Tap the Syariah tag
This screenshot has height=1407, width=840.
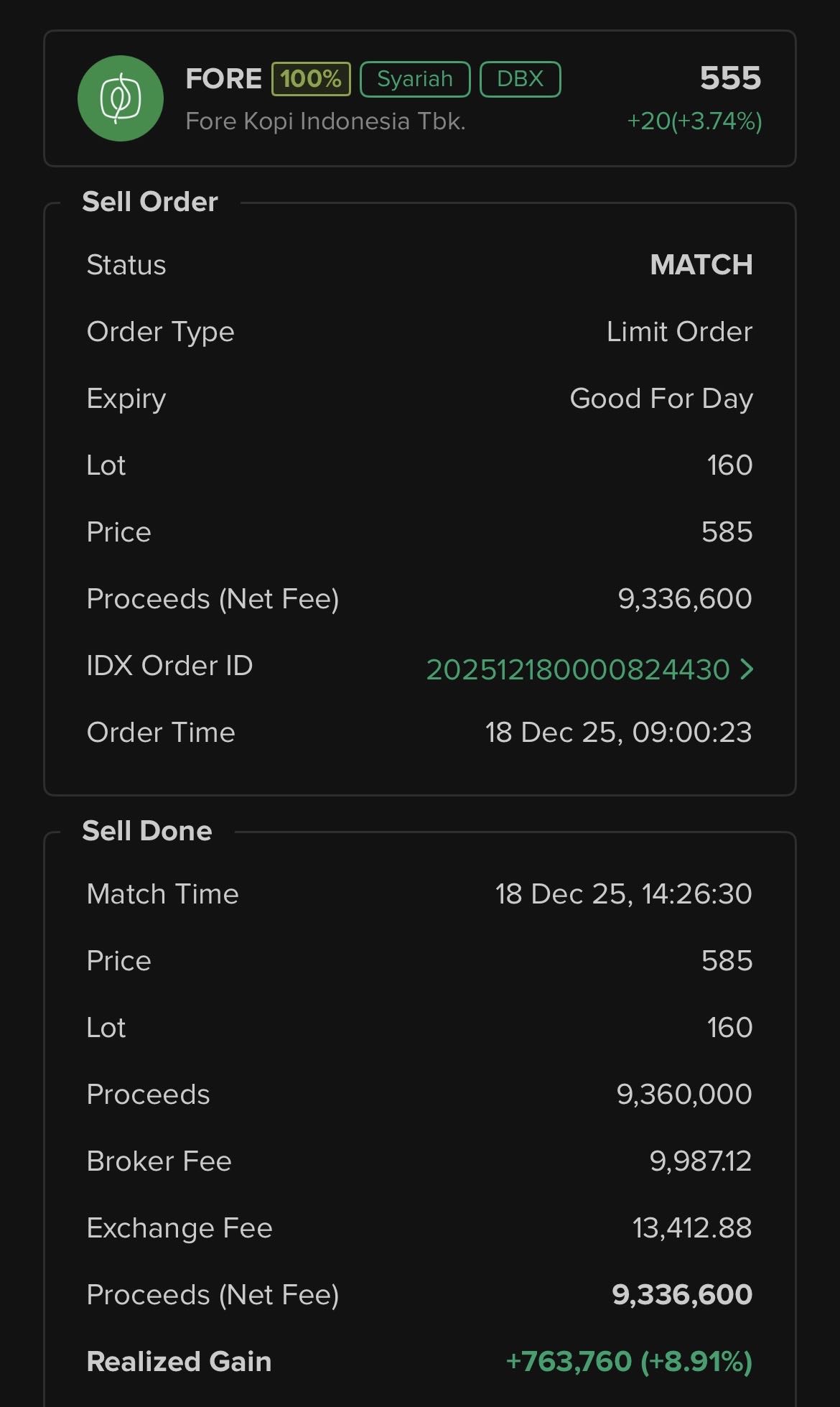(415, 78)
